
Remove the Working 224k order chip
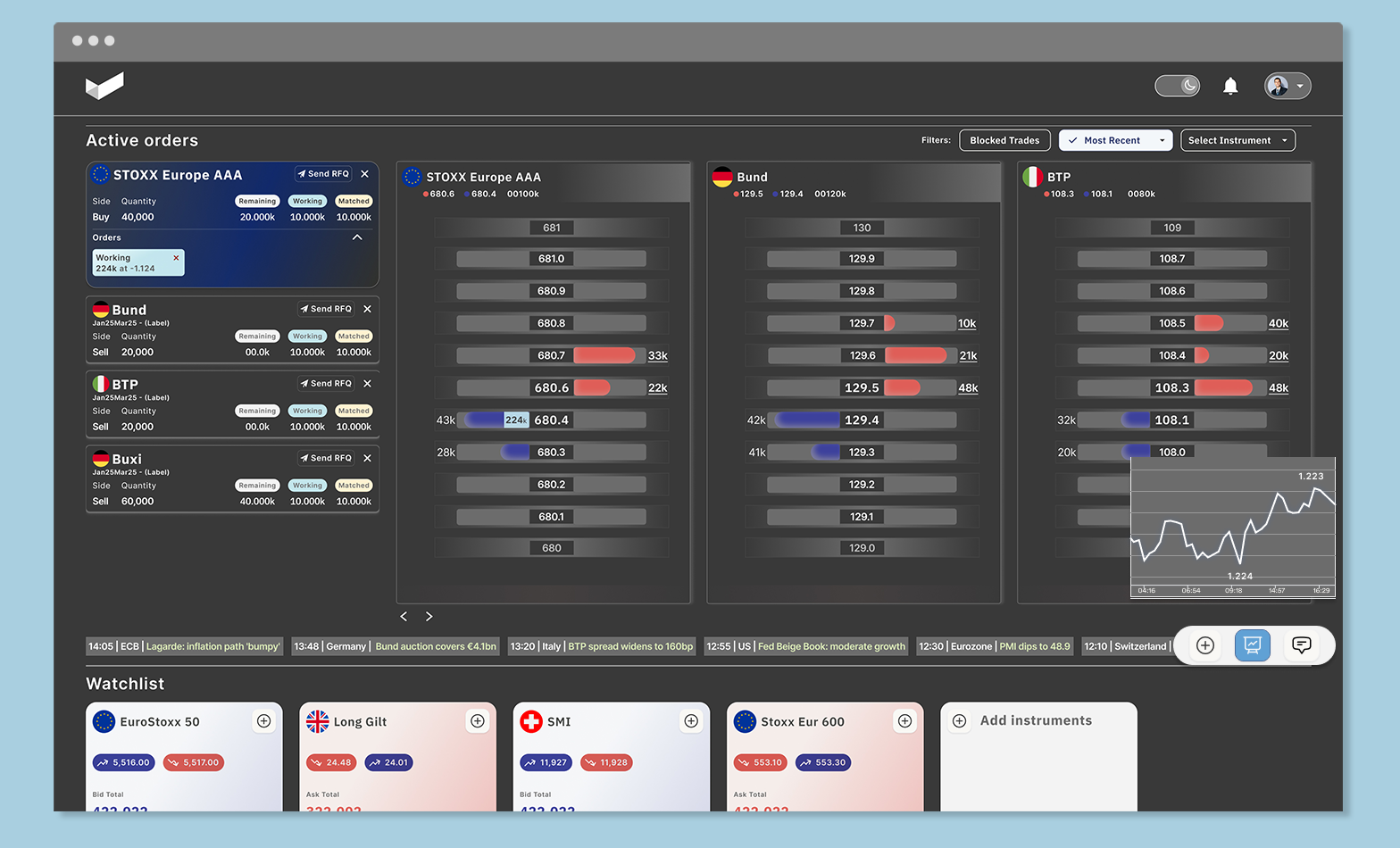(x=176, y=258)
